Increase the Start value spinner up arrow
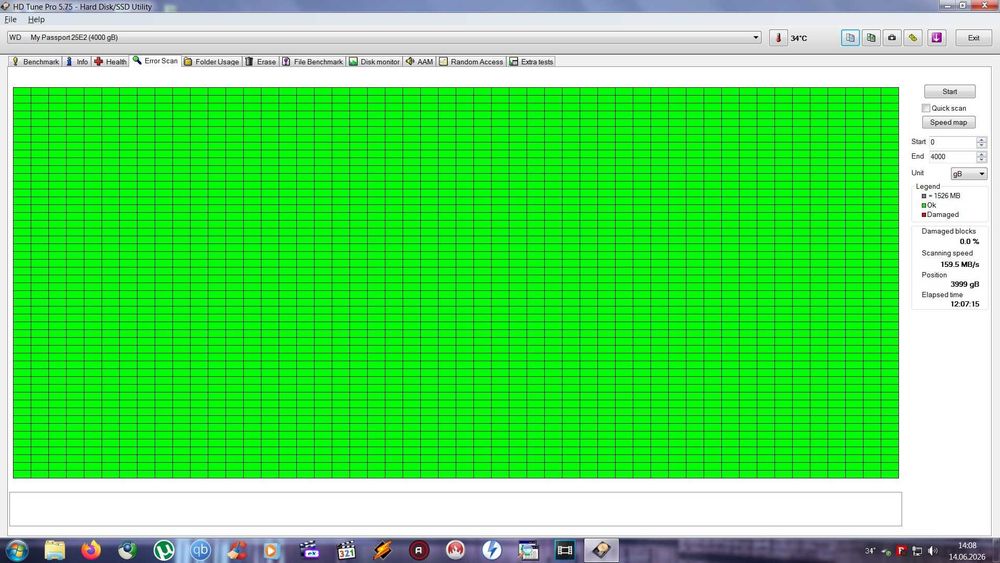1000x563 pixels. click(982, 139)
